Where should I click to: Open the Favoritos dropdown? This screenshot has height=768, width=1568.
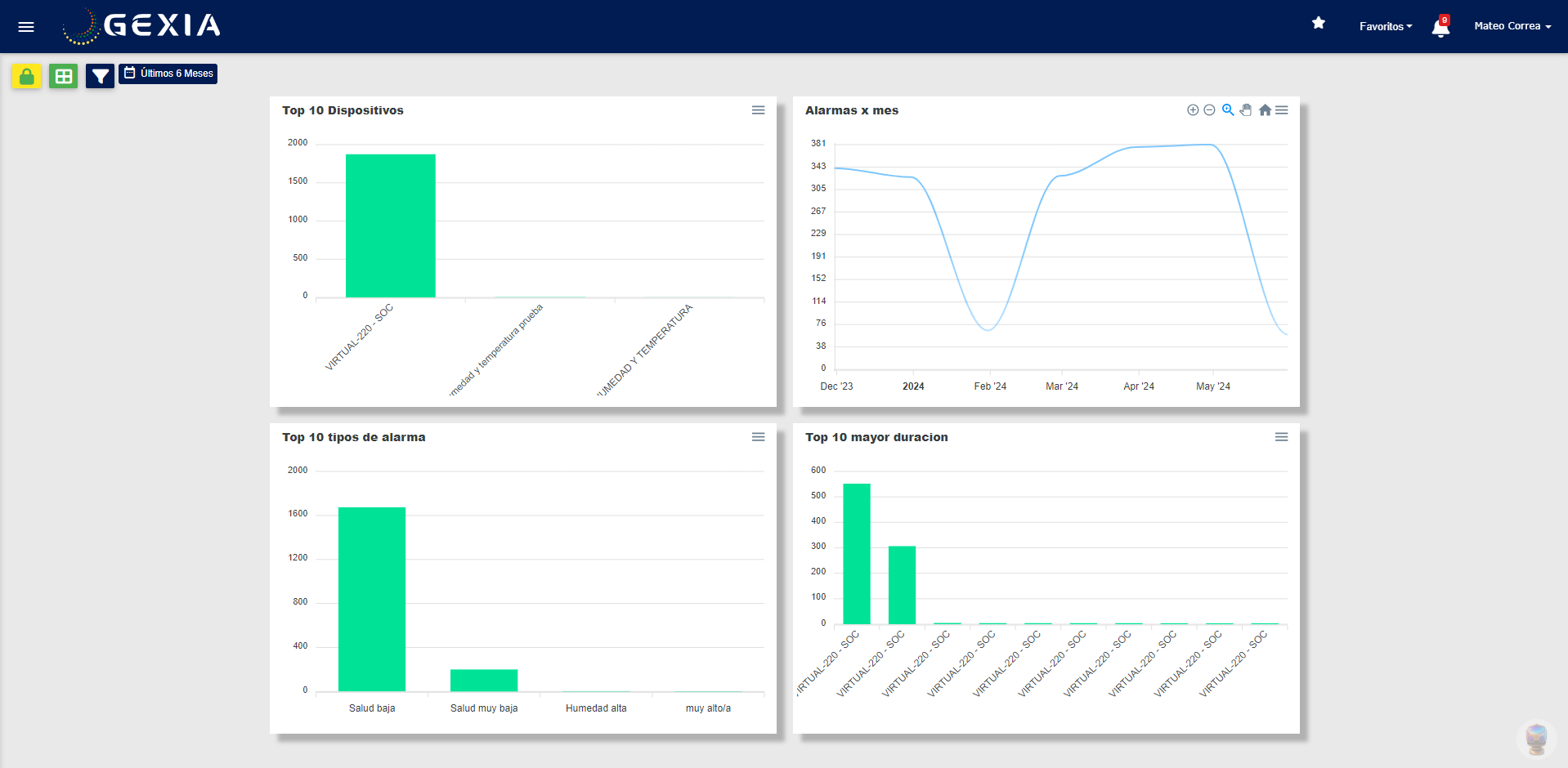[1385, 26]
